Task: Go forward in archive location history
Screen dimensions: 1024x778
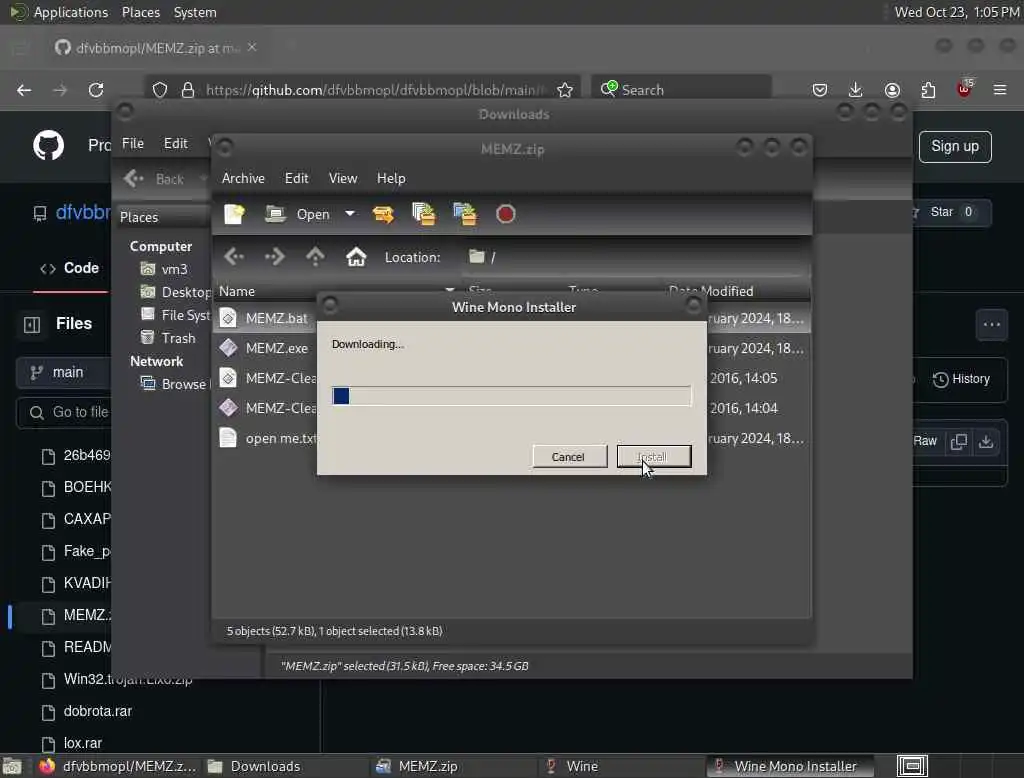Action: [274, 257]
